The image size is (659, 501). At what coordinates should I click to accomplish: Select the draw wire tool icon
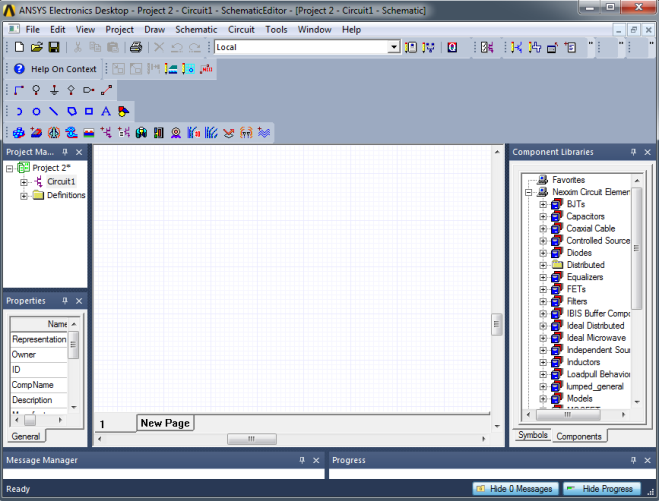click(19, 90)
